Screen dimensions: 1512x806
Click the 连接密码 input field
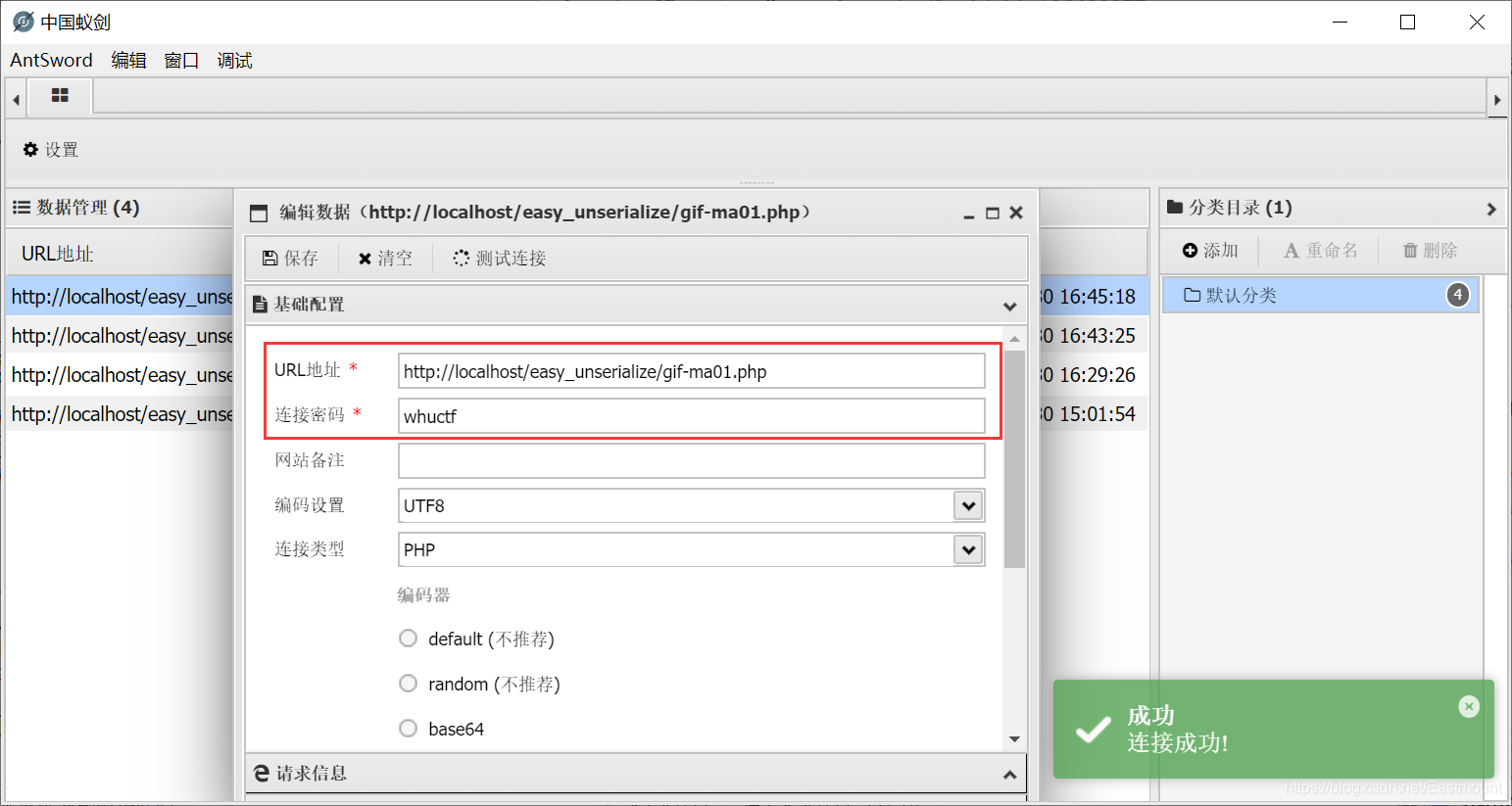click(x=692, y=416)
